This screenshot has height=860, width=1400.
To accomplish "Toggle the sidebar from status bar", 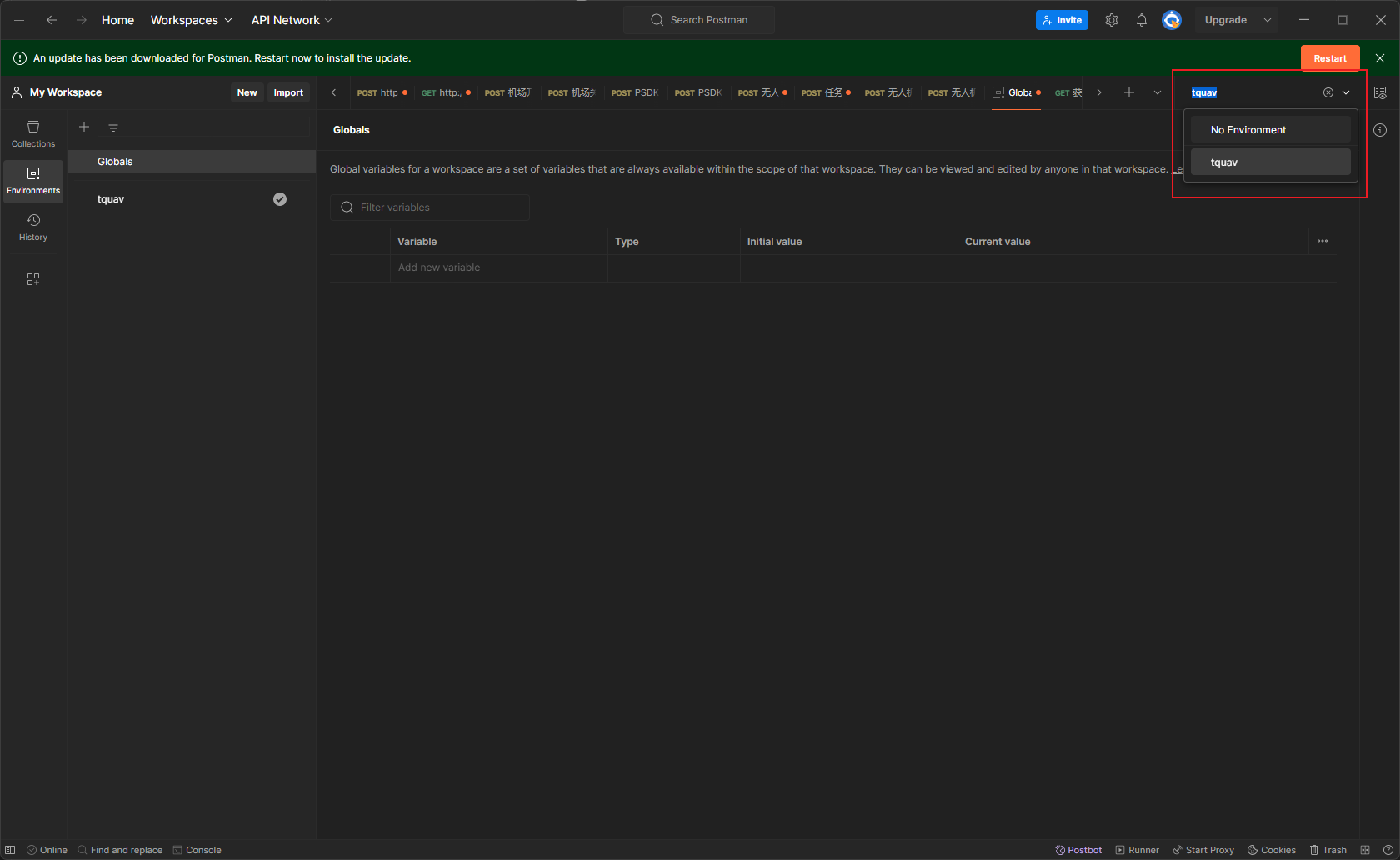I will 10,850.
